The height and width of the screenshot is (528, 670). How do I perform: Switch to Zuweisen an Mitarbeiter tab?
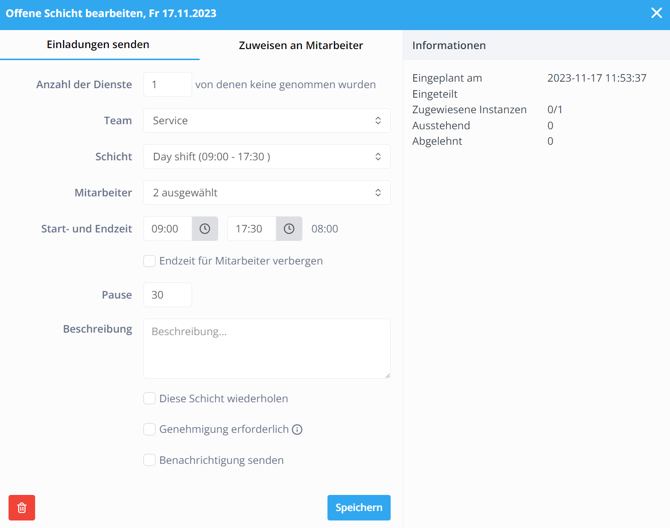[x=300, y=45]
